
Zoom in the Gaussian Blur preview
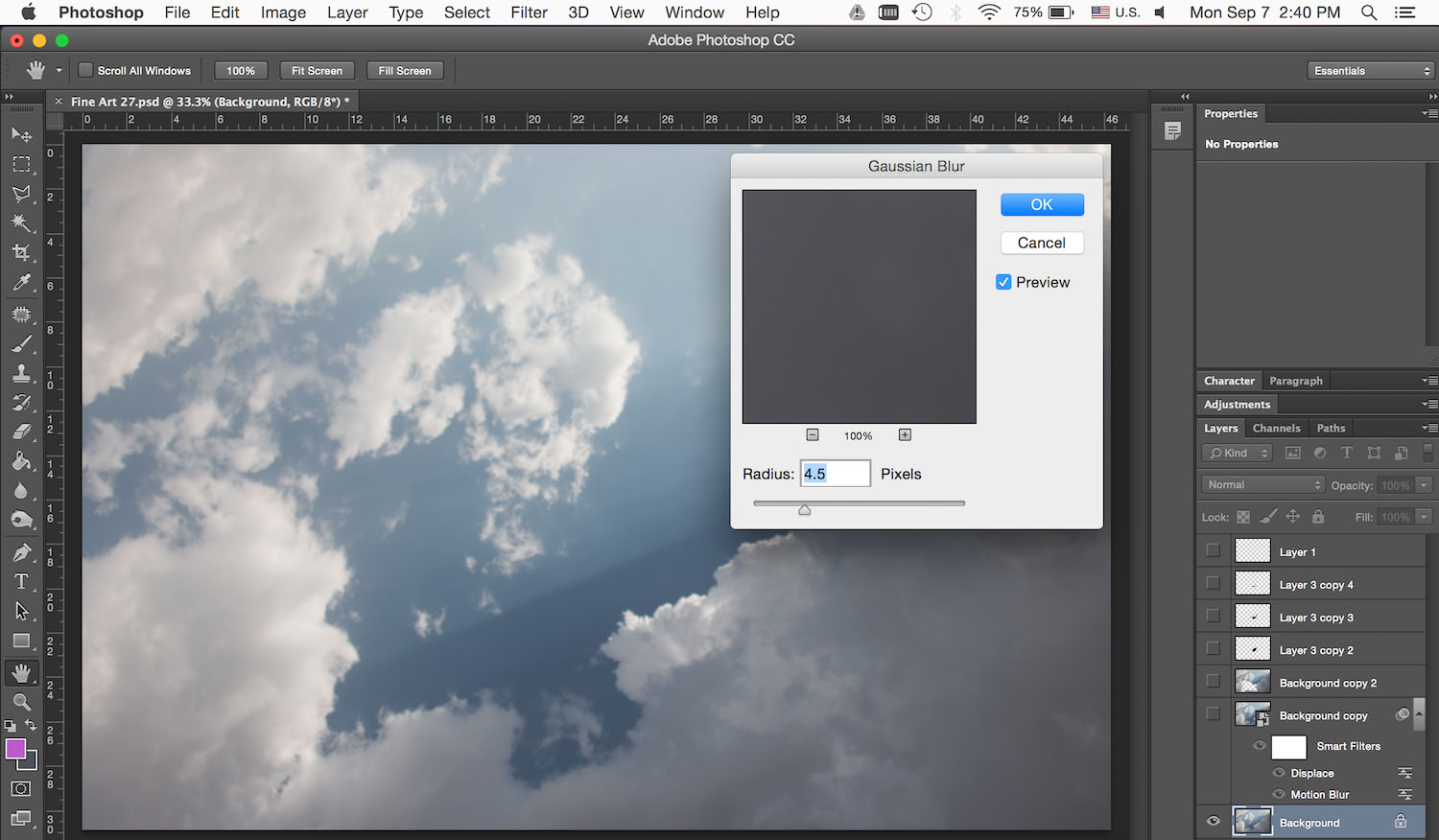pyautogui.click(x=905, y=435)
